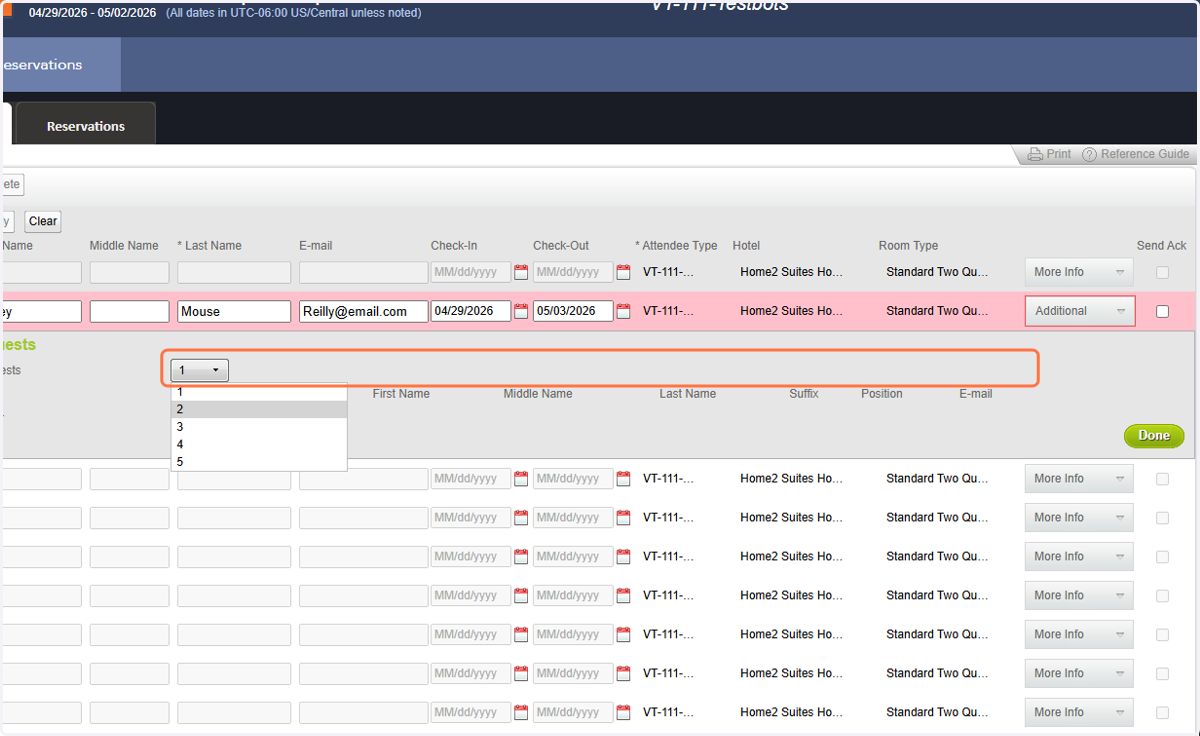Image resolution: width=1200 pixels, height=736 pixels.
Task: Open the guest count dropdown showing 1
Action: 200,370
